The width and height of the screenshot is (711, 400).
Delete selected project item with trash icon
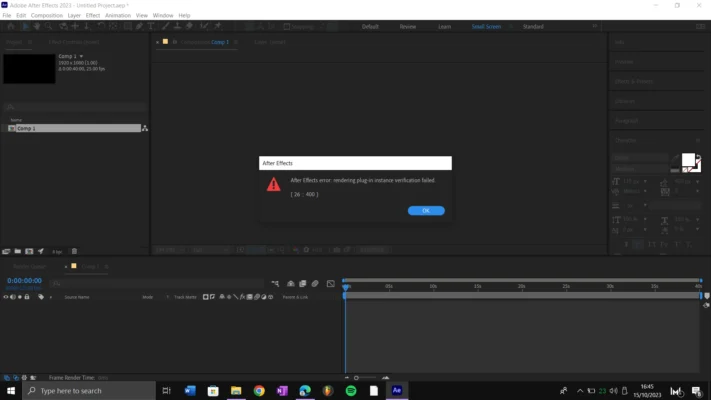coord(74,251)
